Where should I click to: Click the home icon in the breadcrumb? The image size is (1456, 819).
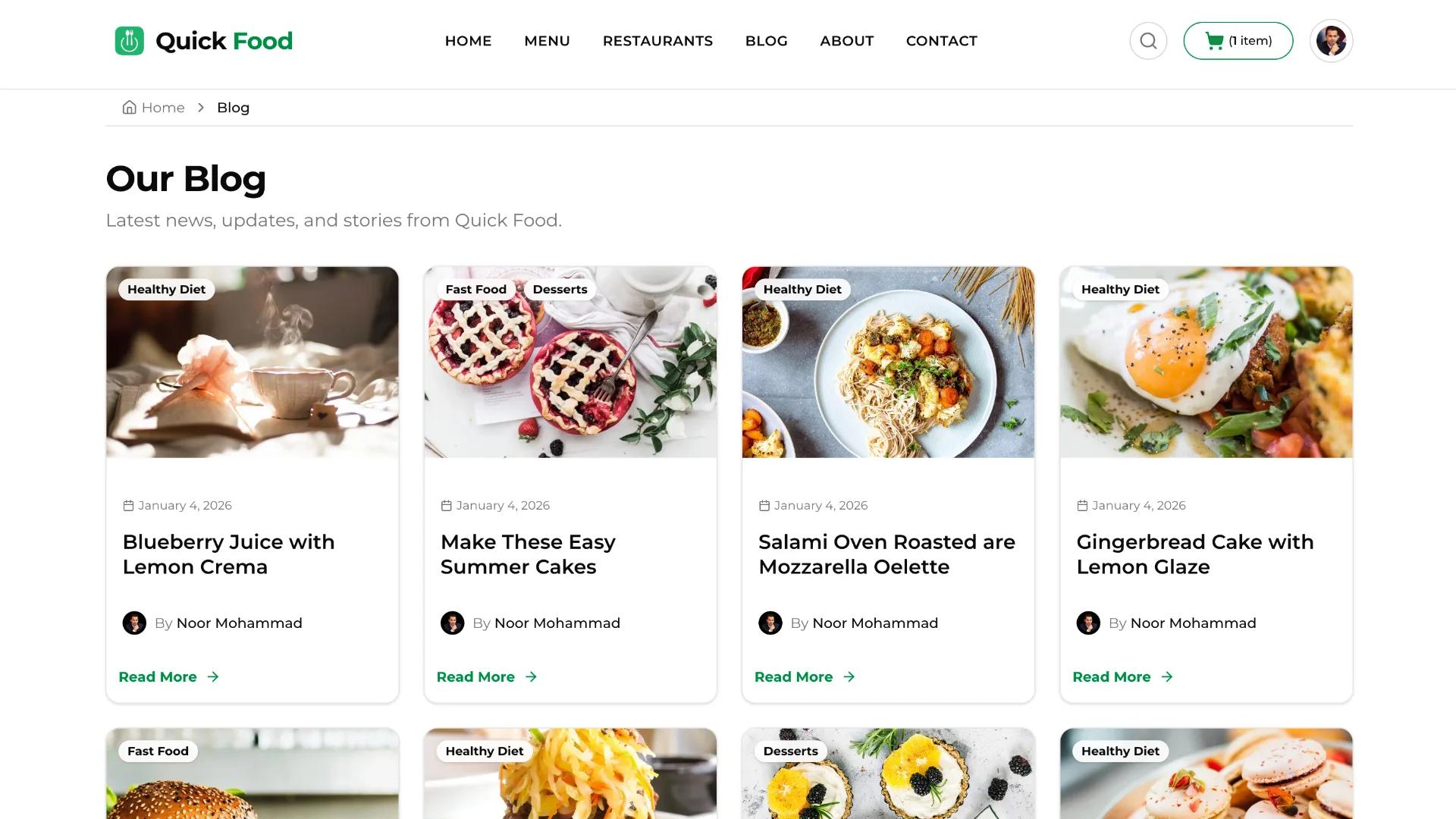pos(128,107)
